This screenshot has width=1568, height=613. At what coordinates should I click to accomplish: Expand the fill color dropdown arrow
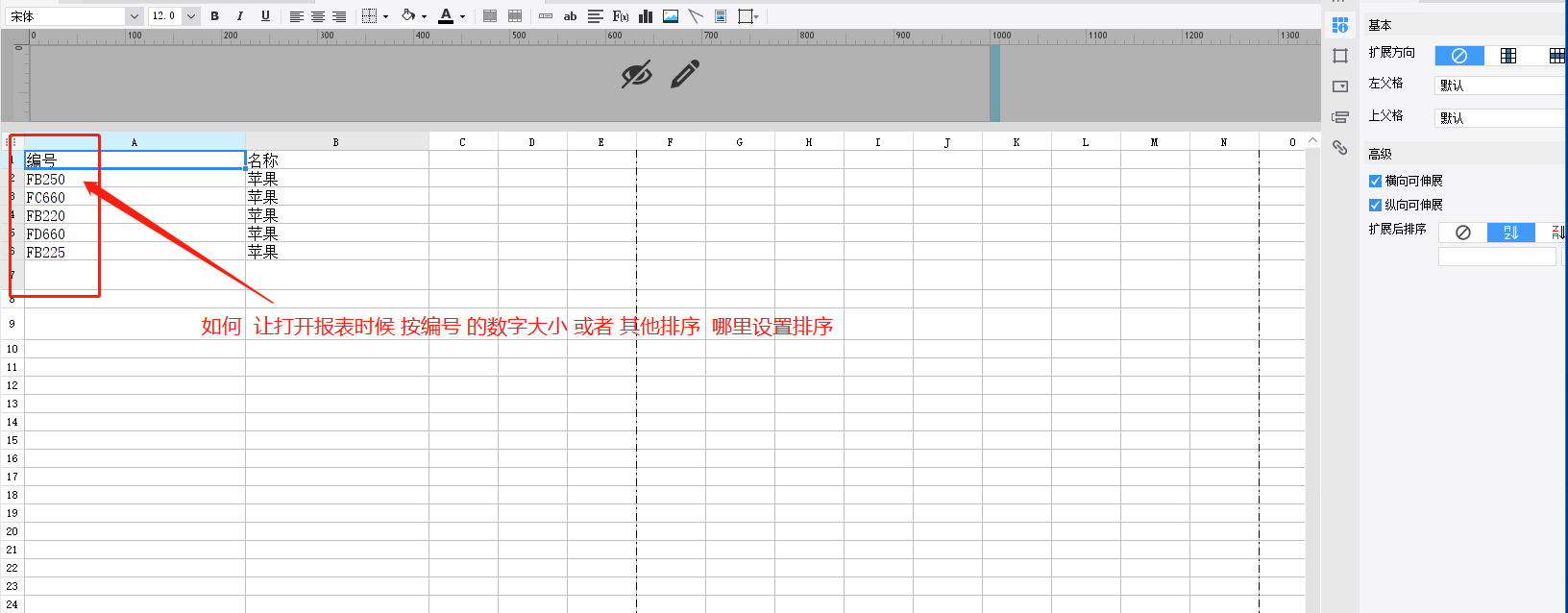click(424, 16)
